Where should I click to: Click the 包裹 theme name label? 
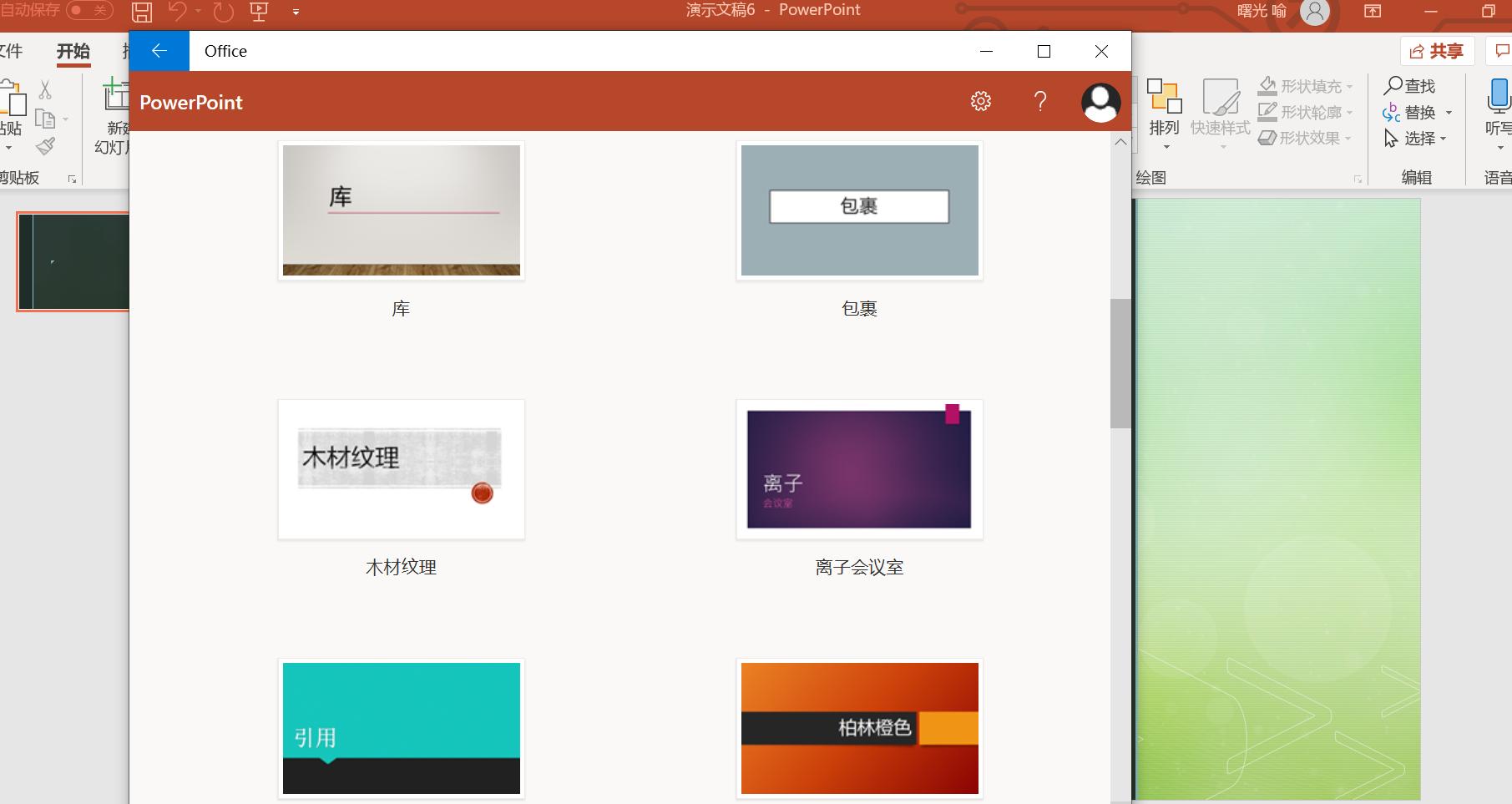(x=859, y=309)
